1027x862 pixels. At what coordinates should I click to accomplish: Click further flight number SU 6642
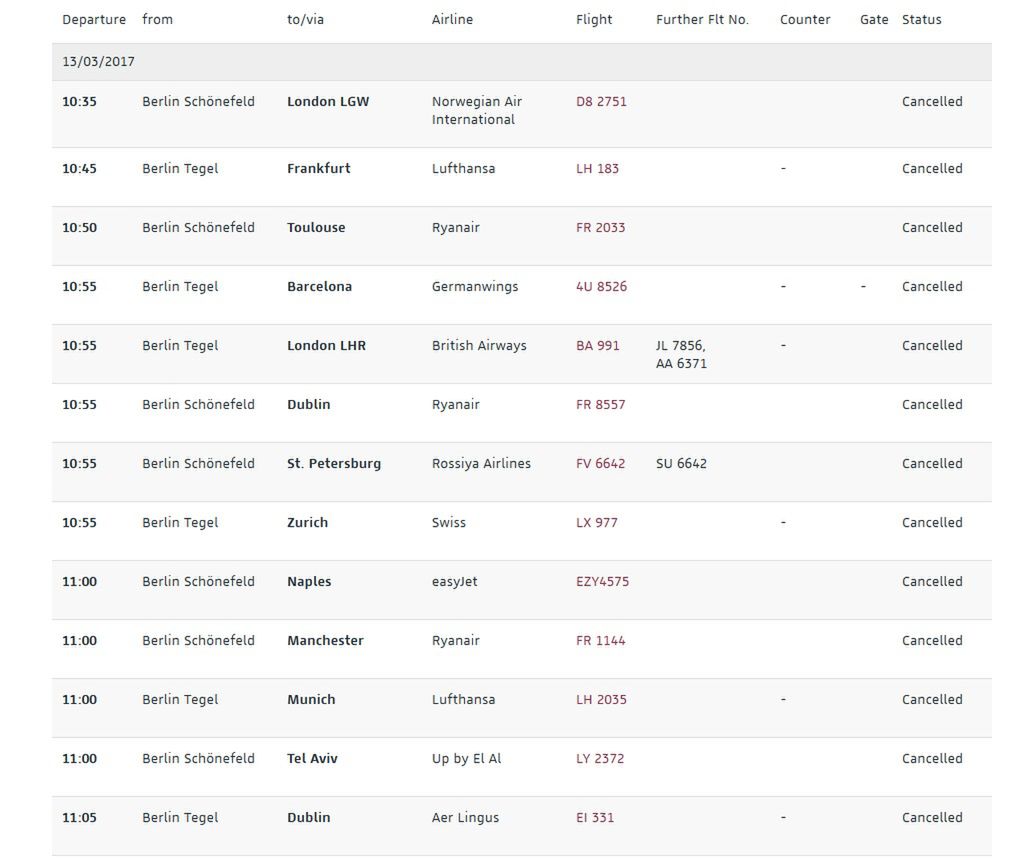pos(681,463)
